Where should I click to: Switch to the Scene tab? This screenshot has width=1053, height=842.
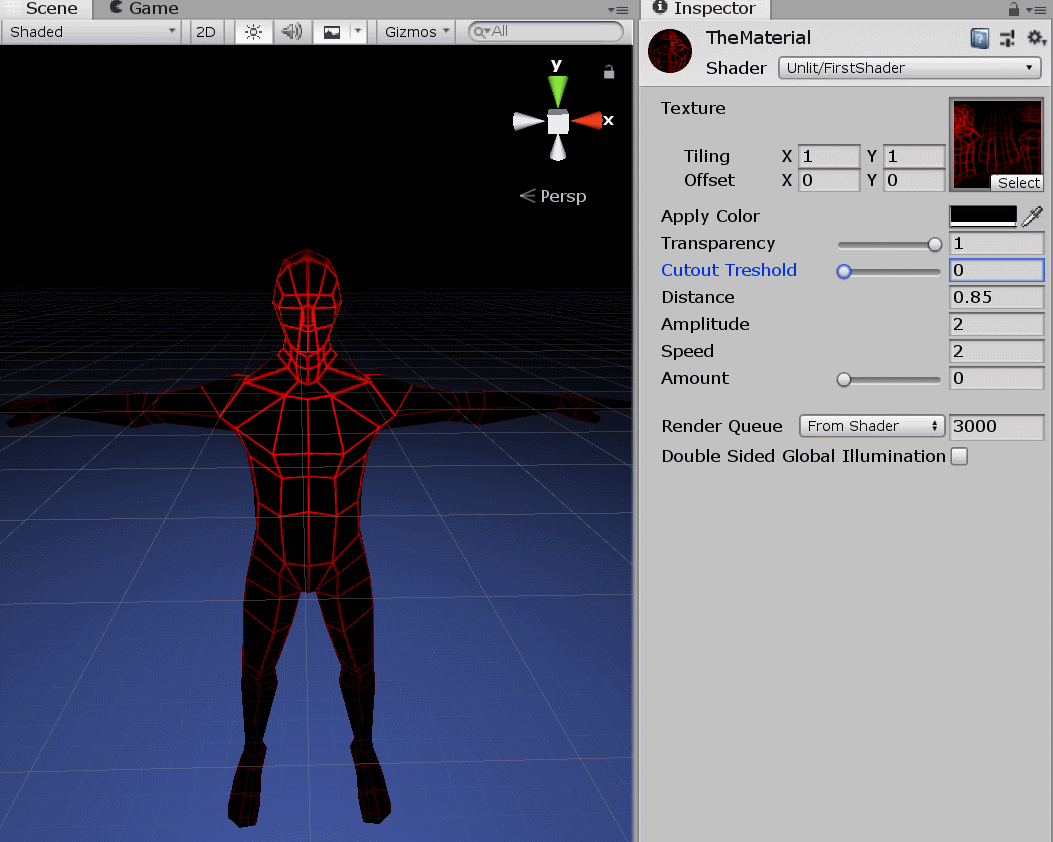44,9
